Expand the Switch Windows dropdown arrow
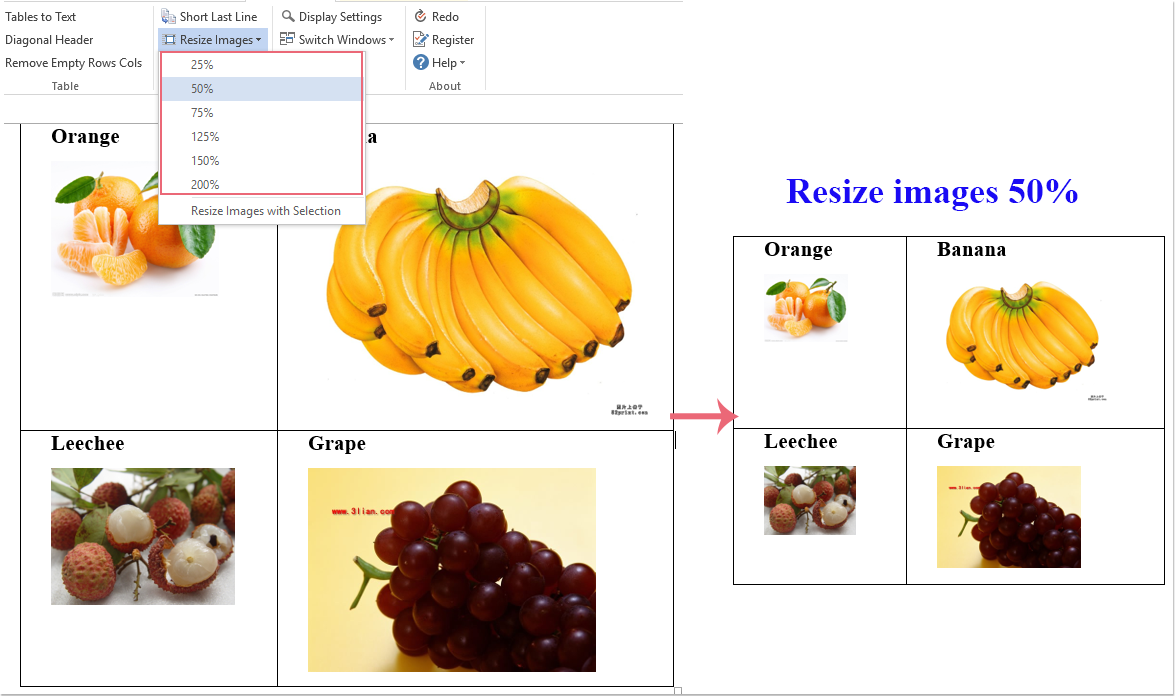1175x696 pixels. 391,40
